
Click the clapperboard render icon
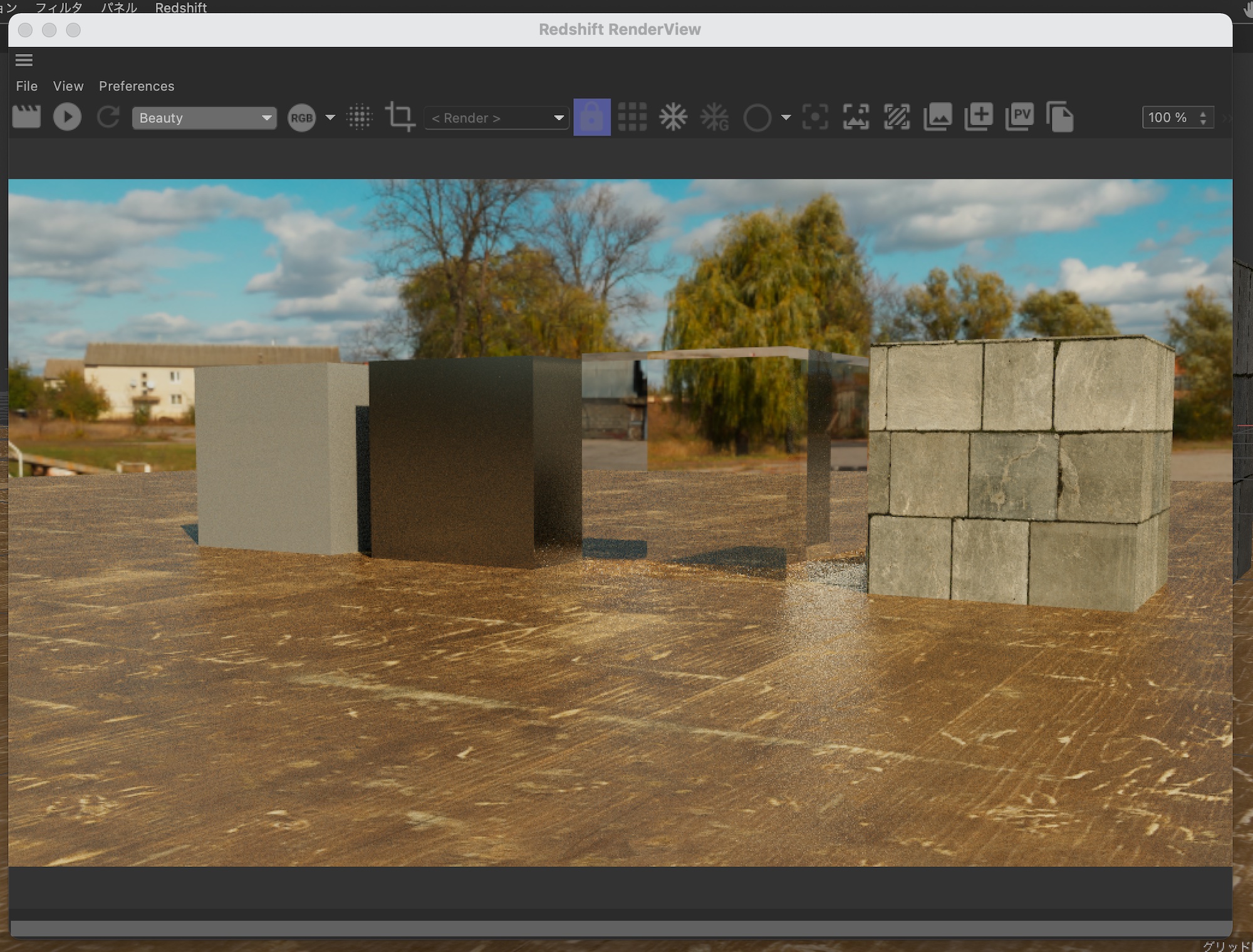tap(26, 117)
